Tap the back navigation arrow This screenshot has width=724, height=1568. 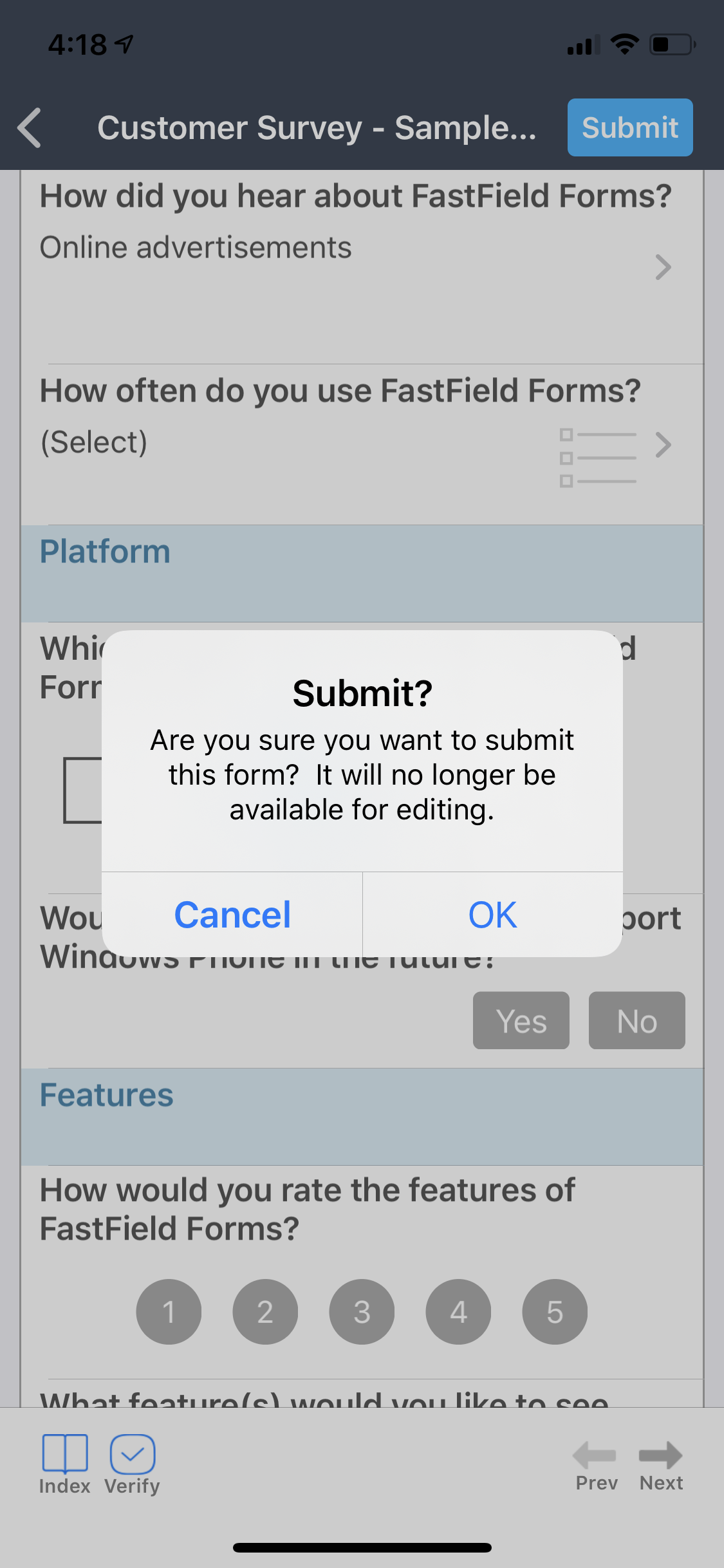(x=30, y=128)
